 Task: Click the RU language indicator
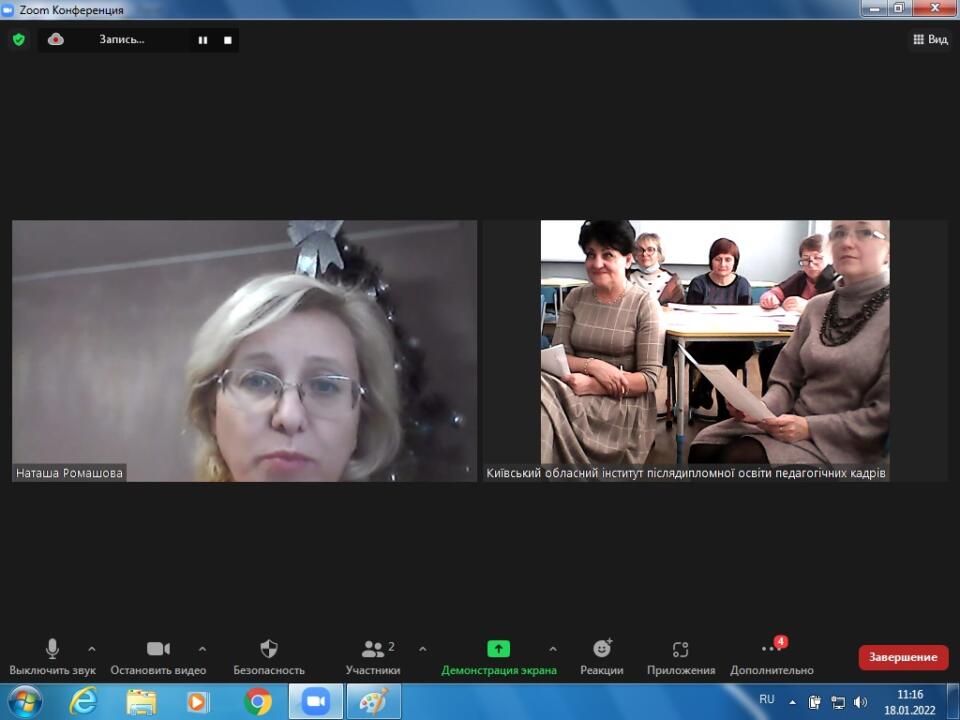coord(767,699)
